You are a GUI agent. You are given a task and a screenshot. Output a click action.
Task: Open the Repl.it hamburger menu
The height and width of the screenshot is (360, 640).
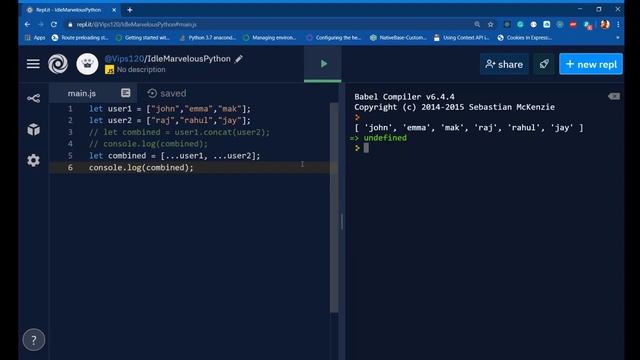click(x=33, y=64)
